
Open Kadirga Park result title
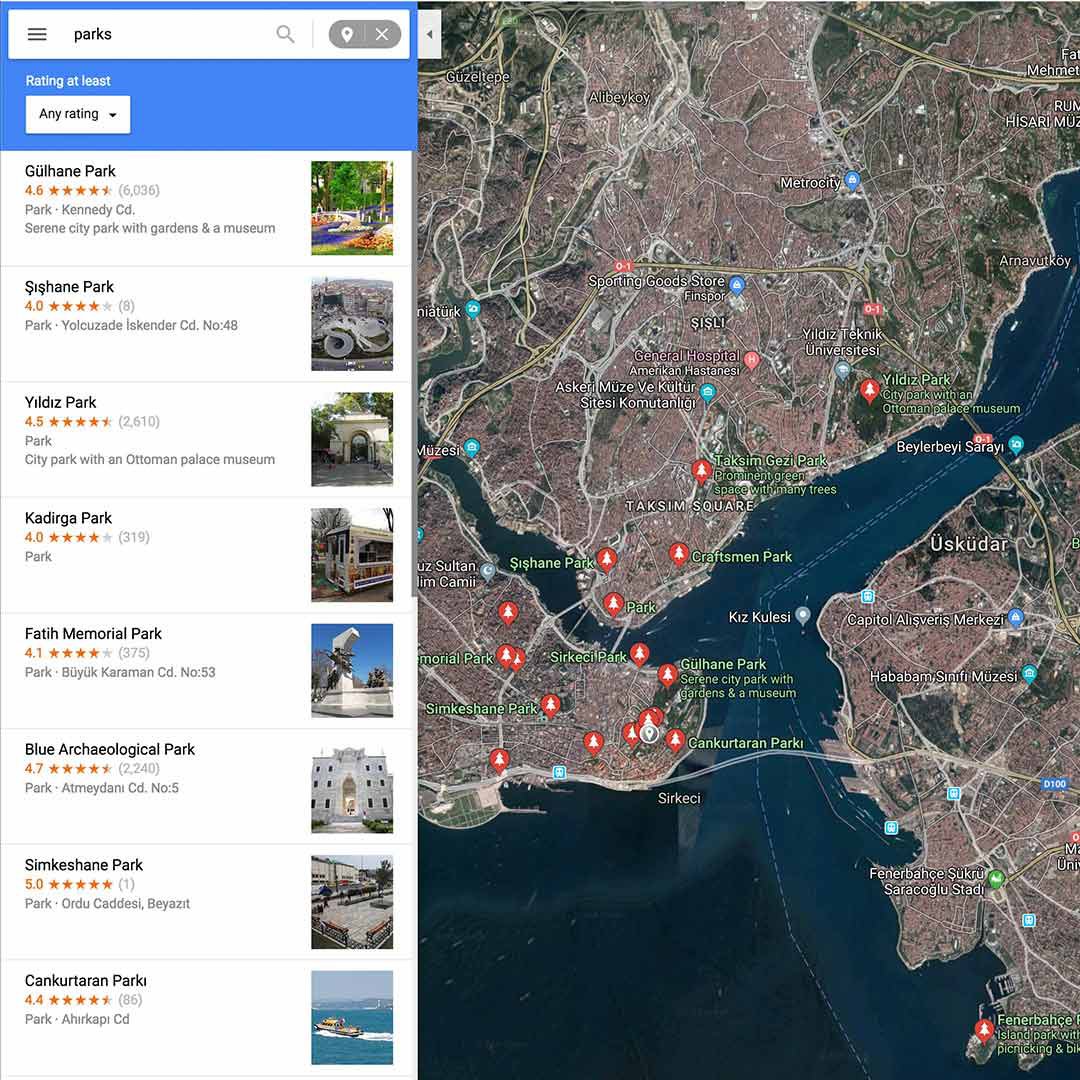point(68,518)
